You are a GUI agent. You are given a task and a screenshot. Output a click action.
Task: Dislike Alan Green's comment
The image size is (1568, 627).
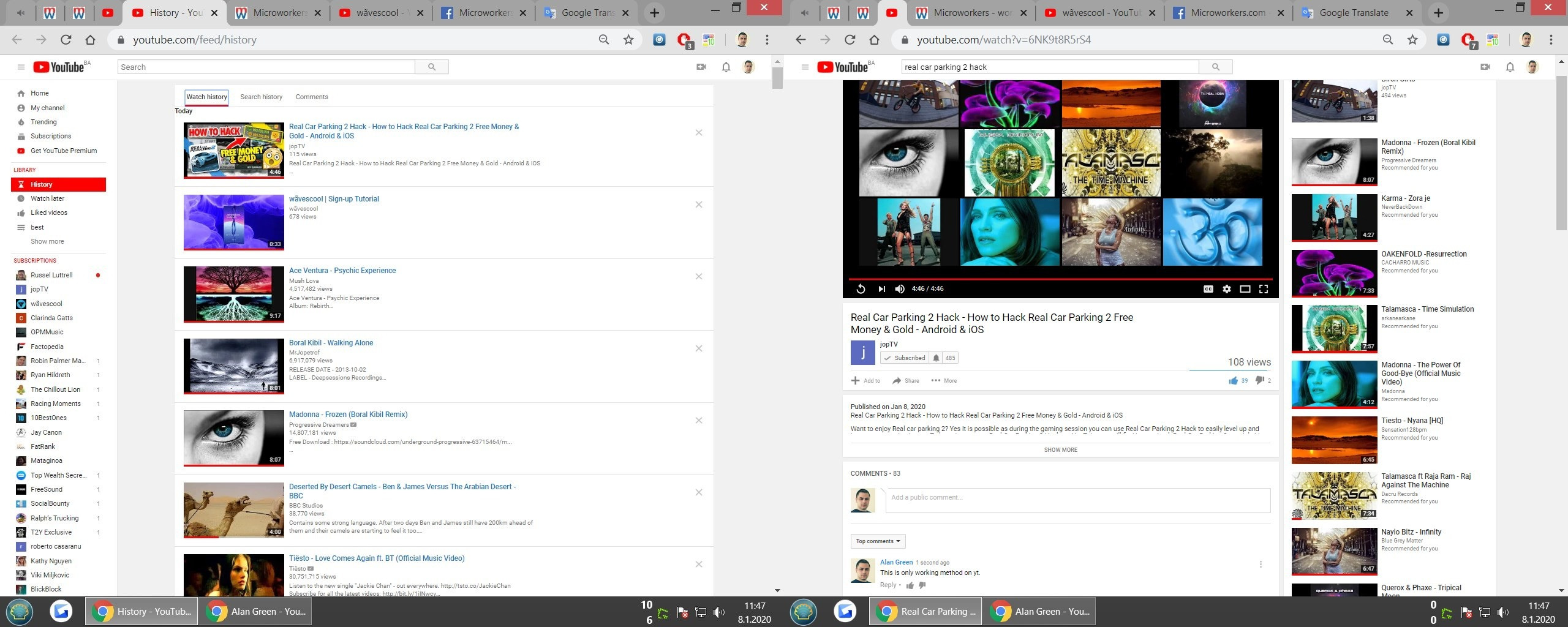coord(922,585)
